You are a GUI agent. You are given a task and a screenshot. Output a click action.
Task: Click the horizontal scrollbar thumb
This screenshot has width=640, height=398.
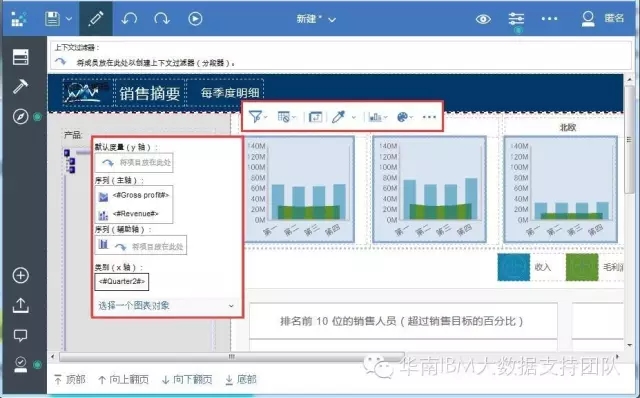(x=231, y=357)
